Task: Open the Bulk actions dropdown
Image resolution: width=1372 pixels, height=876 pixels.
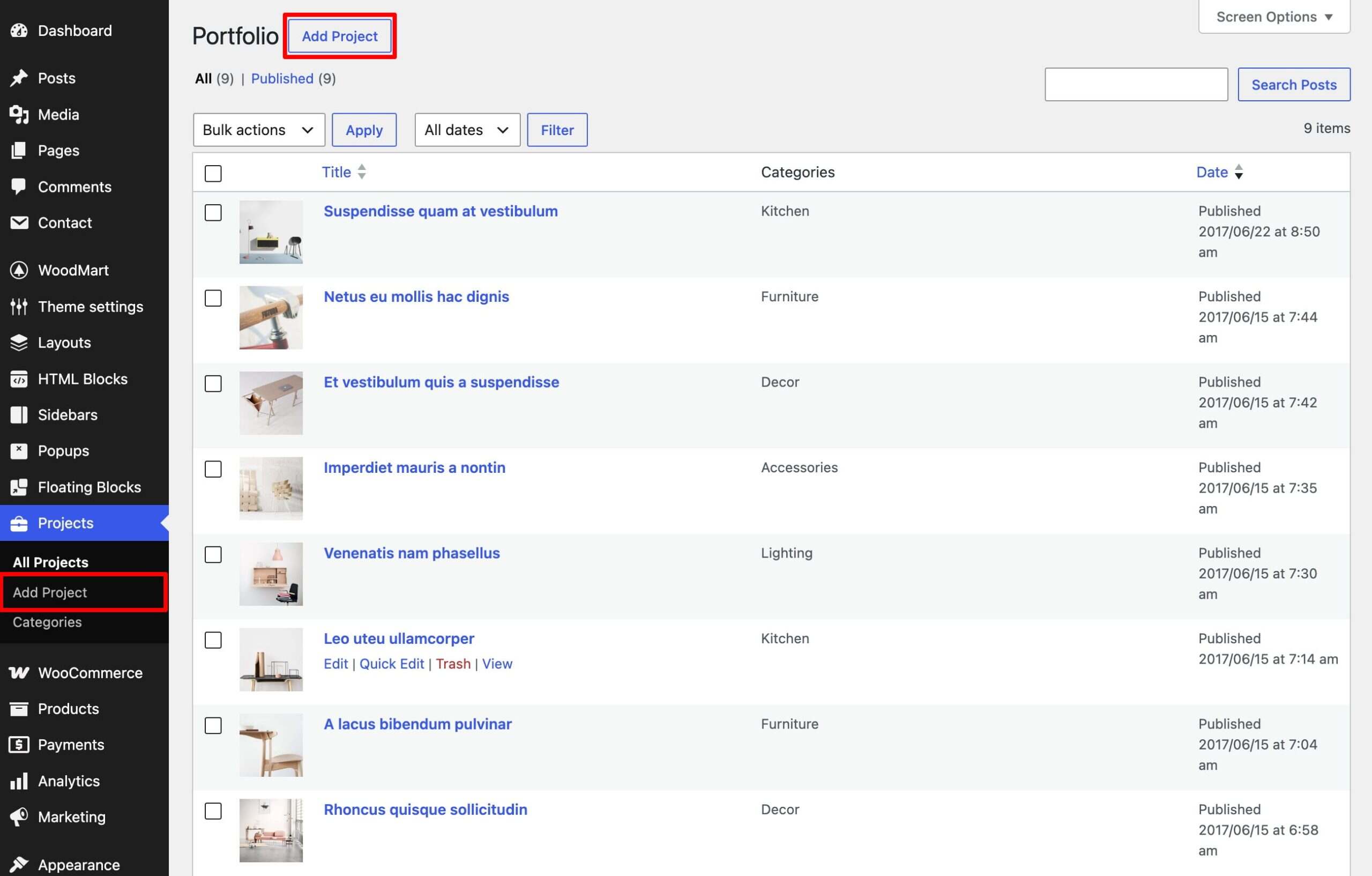Action: click(x=259, y=130)
